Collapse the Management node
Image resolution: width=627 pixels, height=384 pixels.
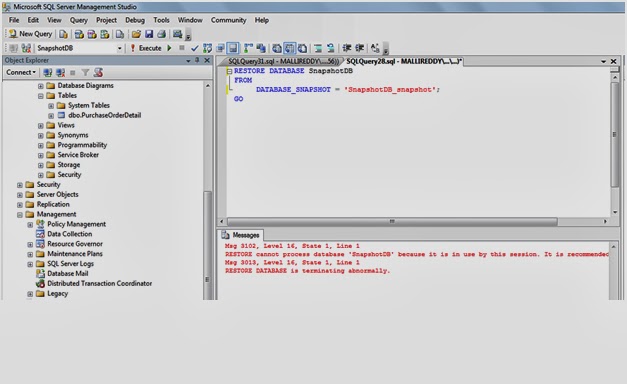point(20,215)
